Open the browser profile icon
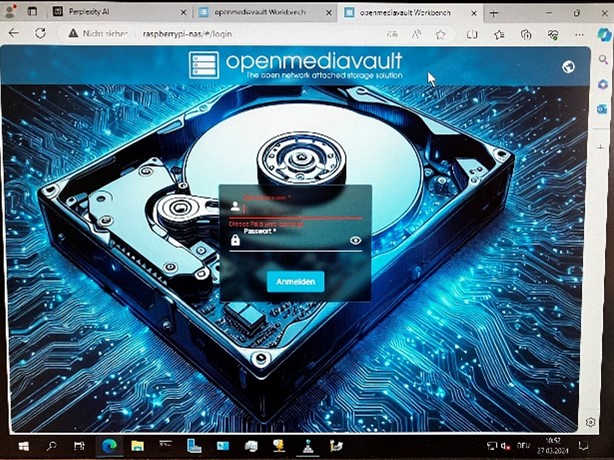 pyautogui.click(x=10, y=12)
